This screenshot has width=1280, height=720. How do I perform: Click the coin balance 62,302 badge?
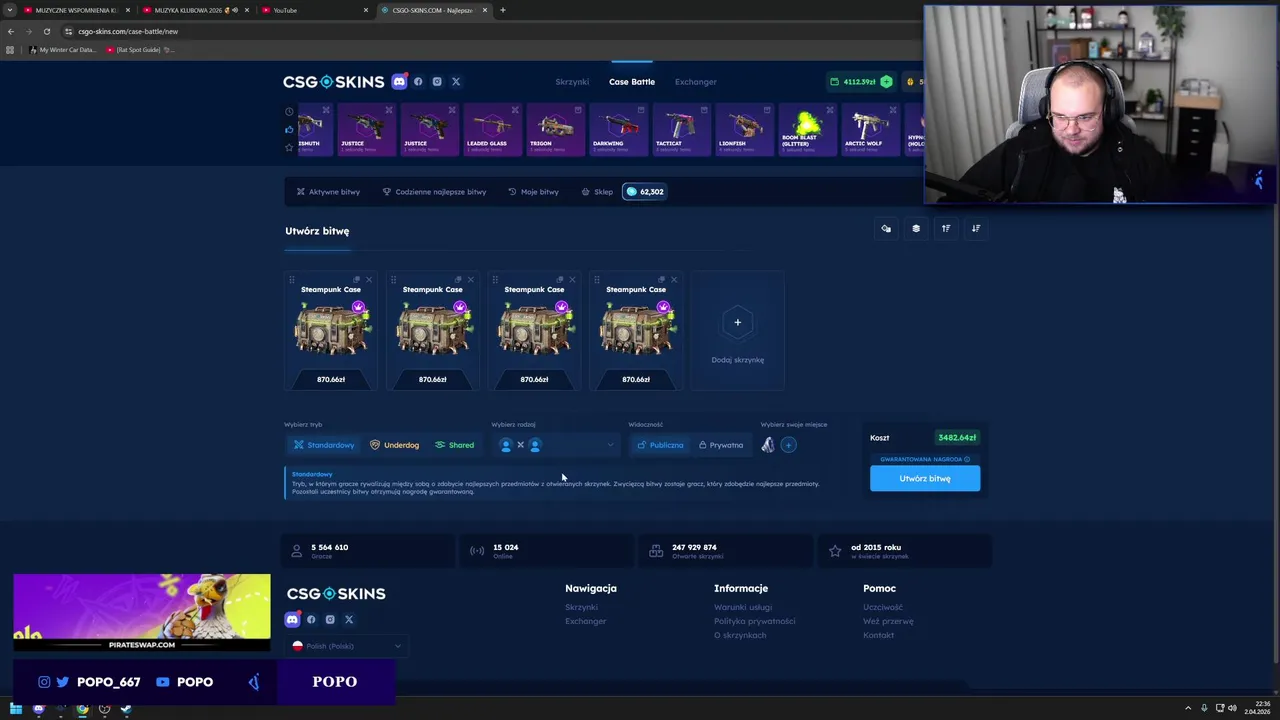[x=644, y=192]
